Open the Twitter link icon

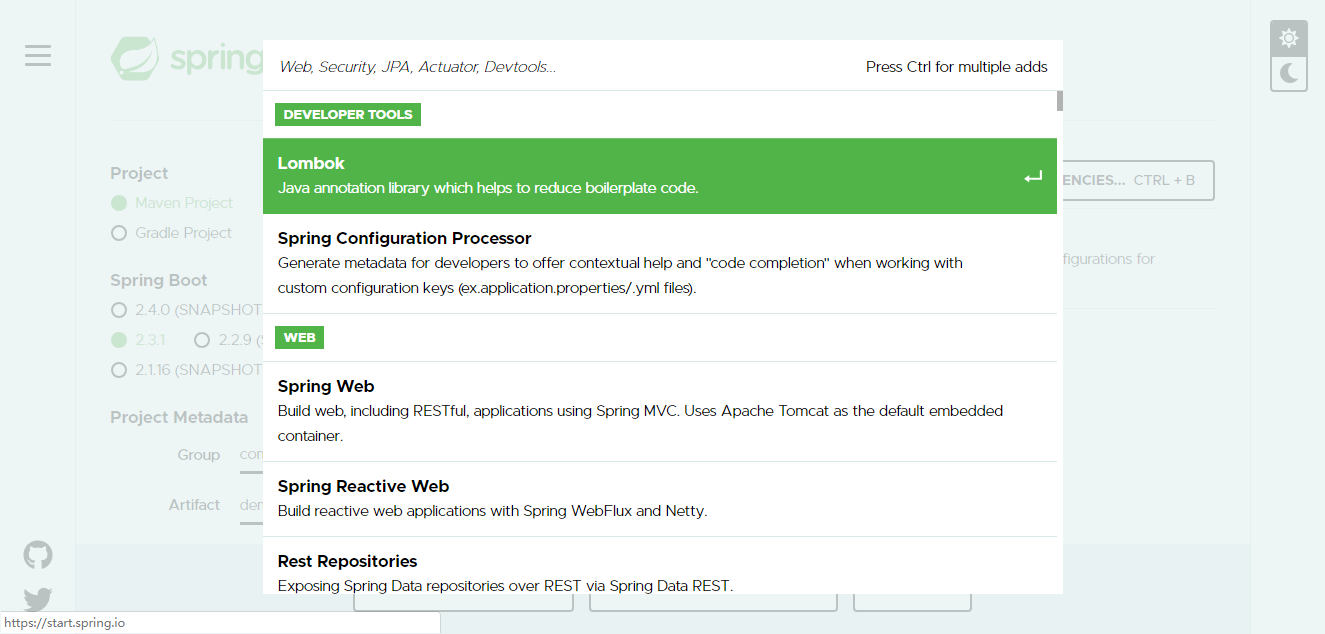pos(38,600)
